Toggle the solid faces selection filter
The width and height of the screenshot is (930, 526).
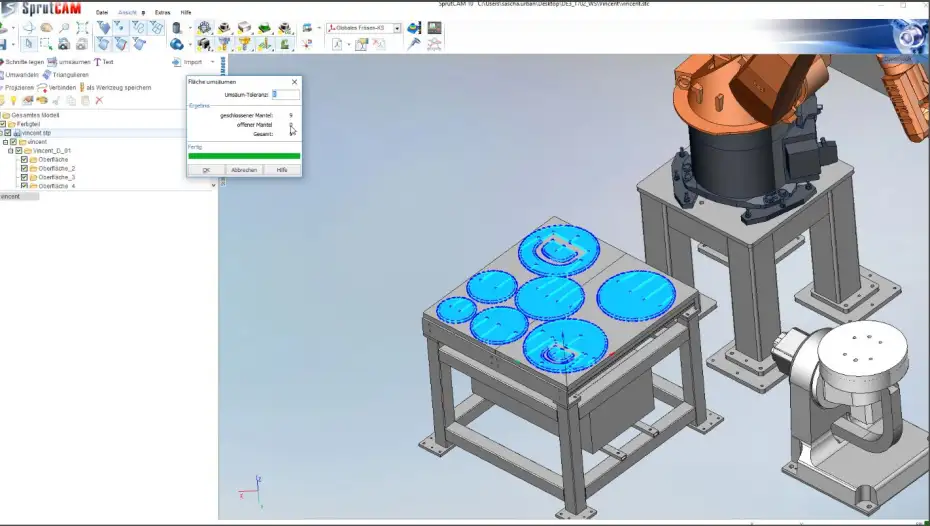(104, 27)
